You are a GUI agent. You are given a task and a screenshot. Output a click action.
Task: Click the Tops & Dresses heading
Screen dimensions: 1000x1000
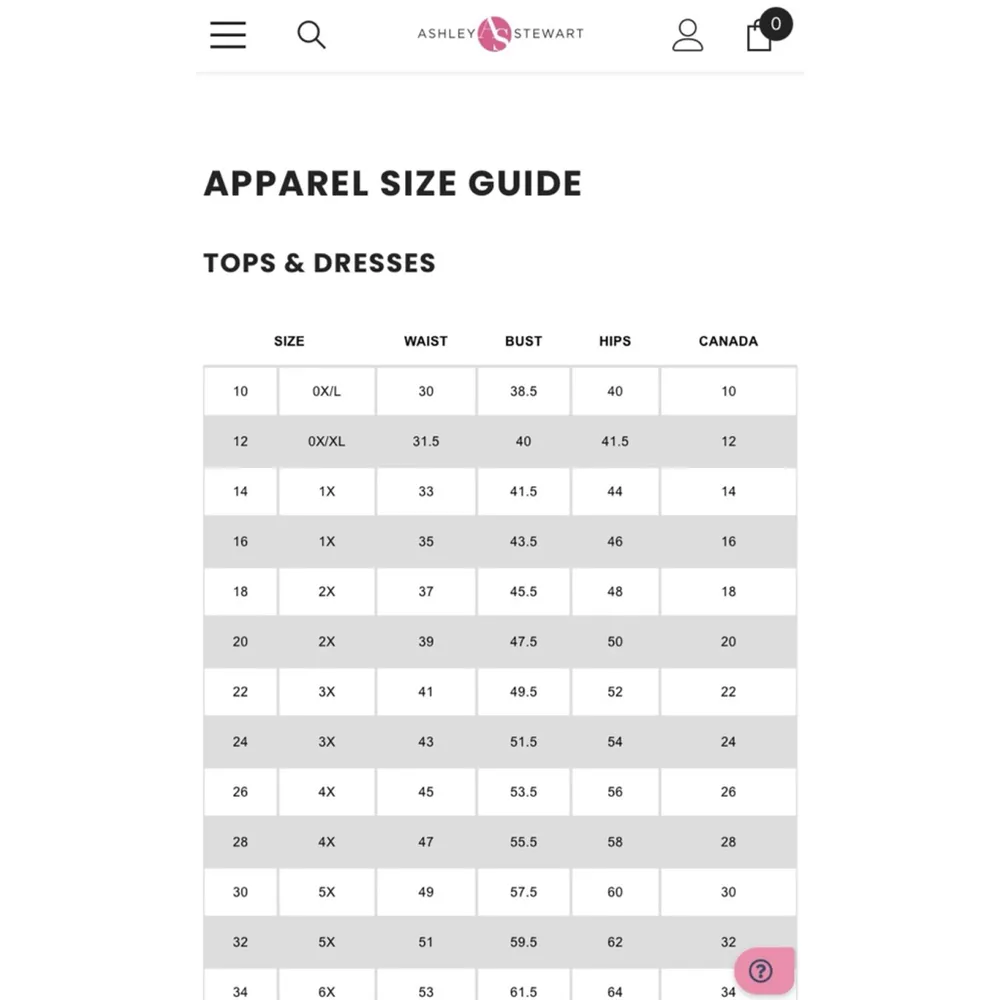pos(320,263)
